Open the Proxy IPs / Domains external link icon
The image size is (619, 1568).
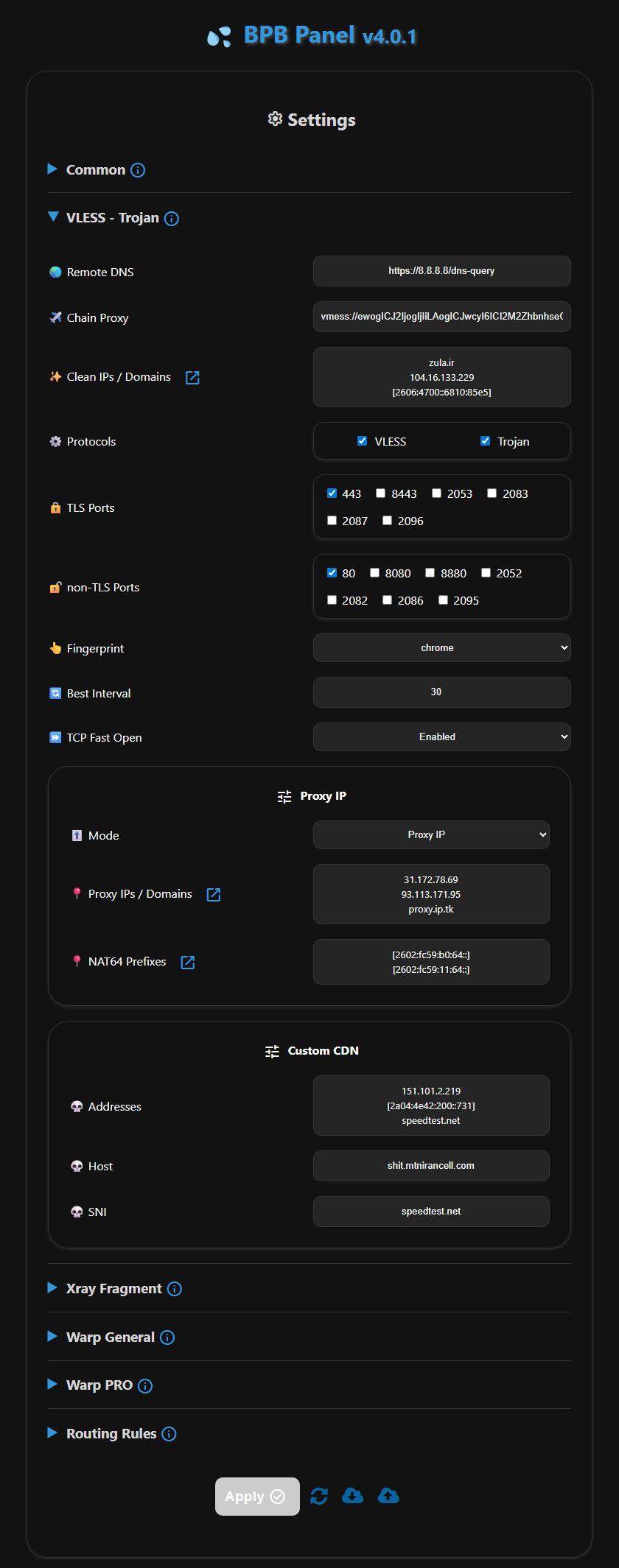coord(214,895)
